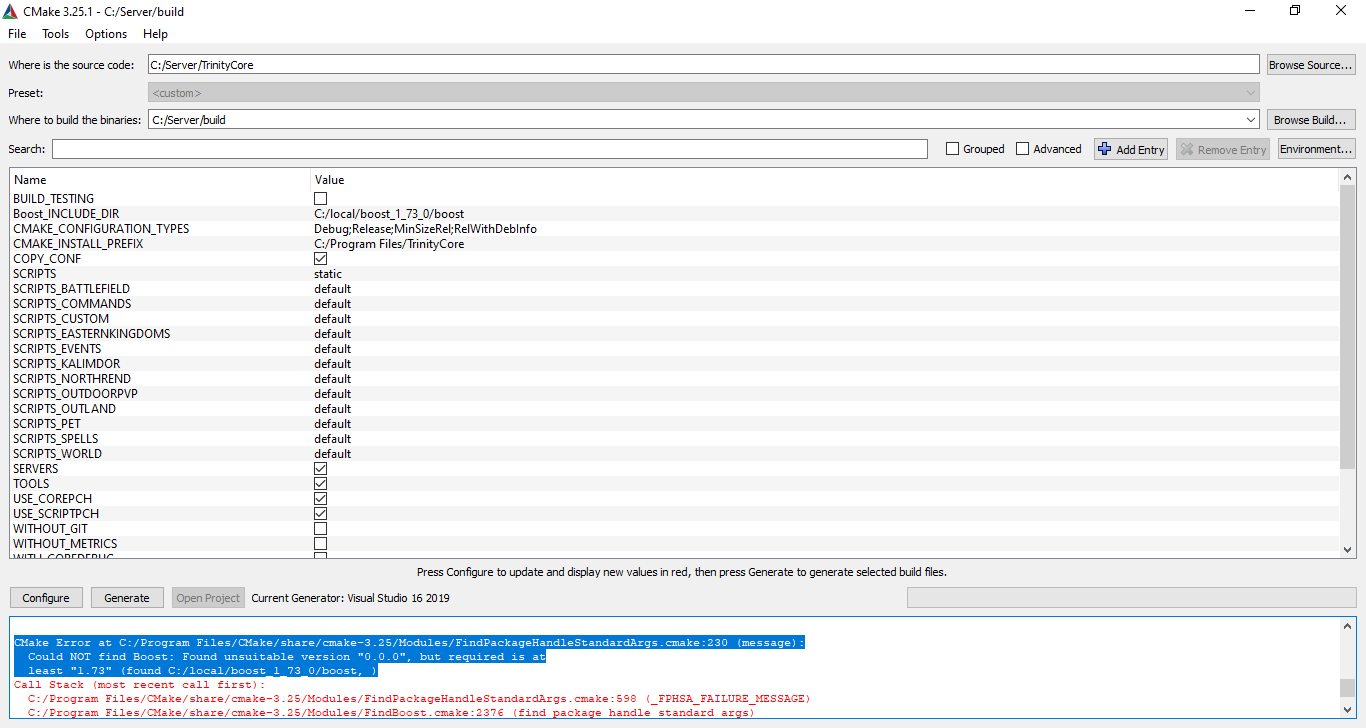Click the Generate button

pos(127,598)
